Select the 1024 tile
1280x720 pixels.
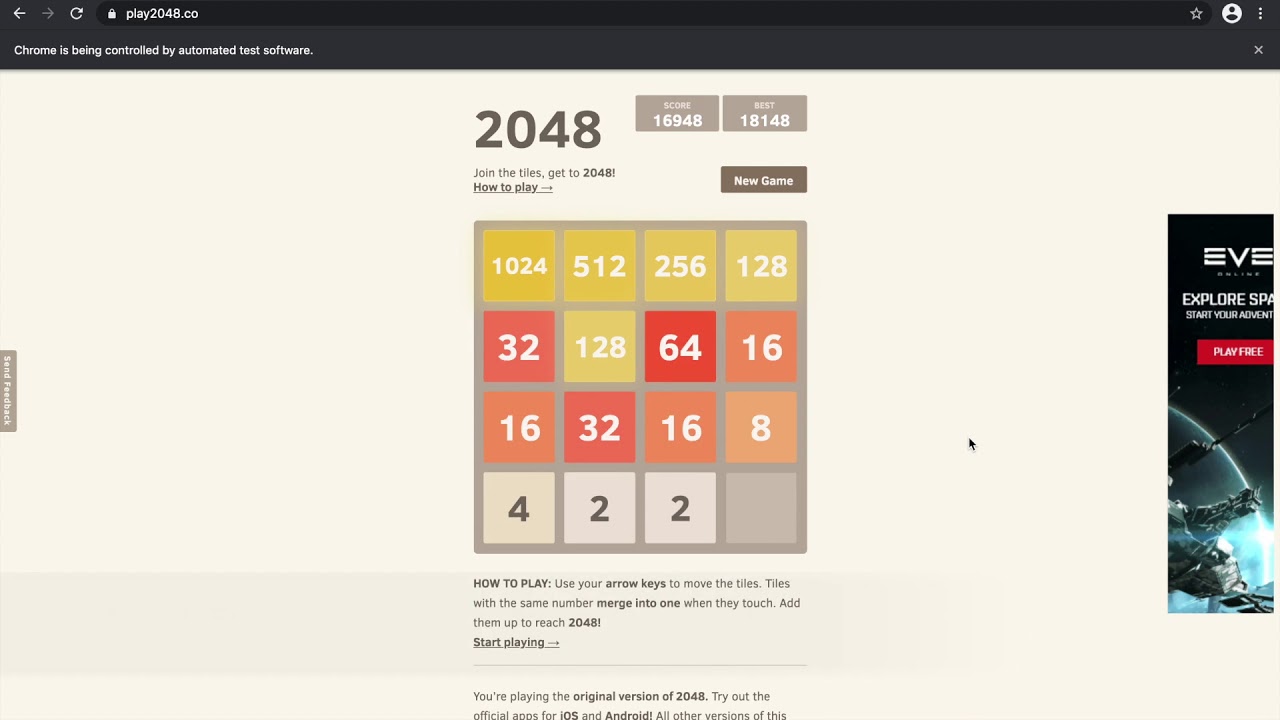(x=519, y=266)
